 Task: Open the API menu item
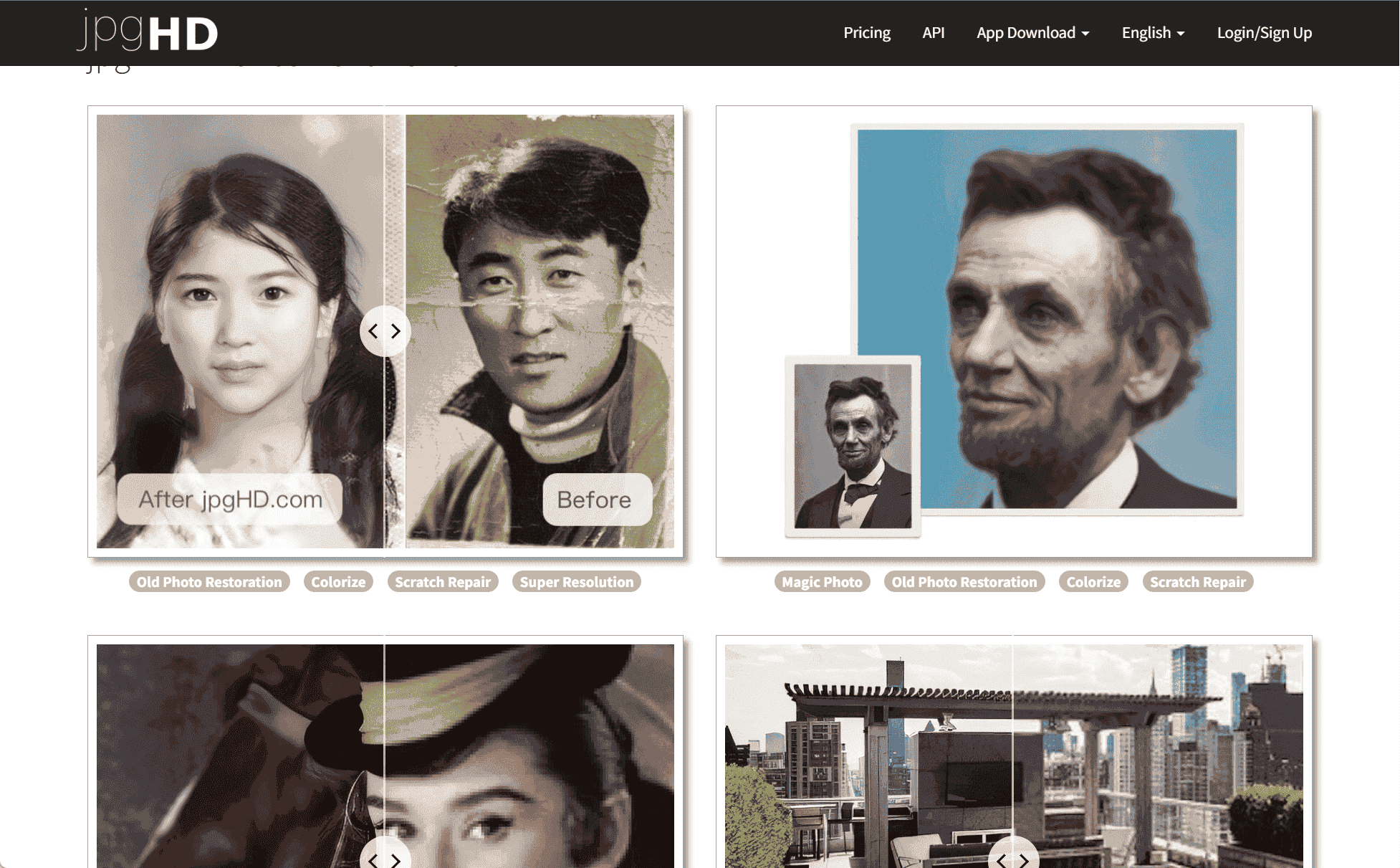(x=933, y=33)
